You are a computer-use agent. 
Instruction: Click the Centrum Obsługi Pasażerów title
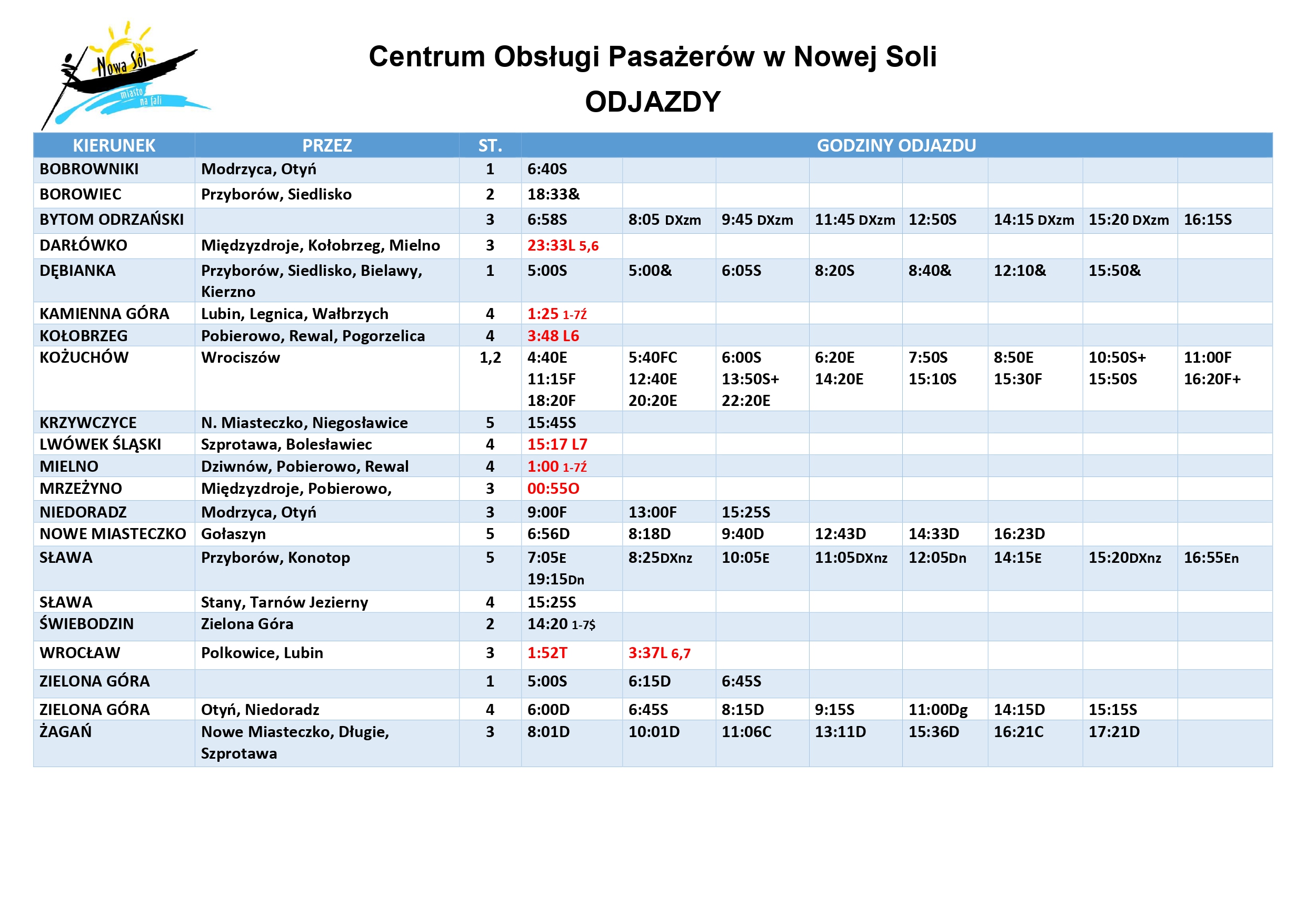point(652,57)
